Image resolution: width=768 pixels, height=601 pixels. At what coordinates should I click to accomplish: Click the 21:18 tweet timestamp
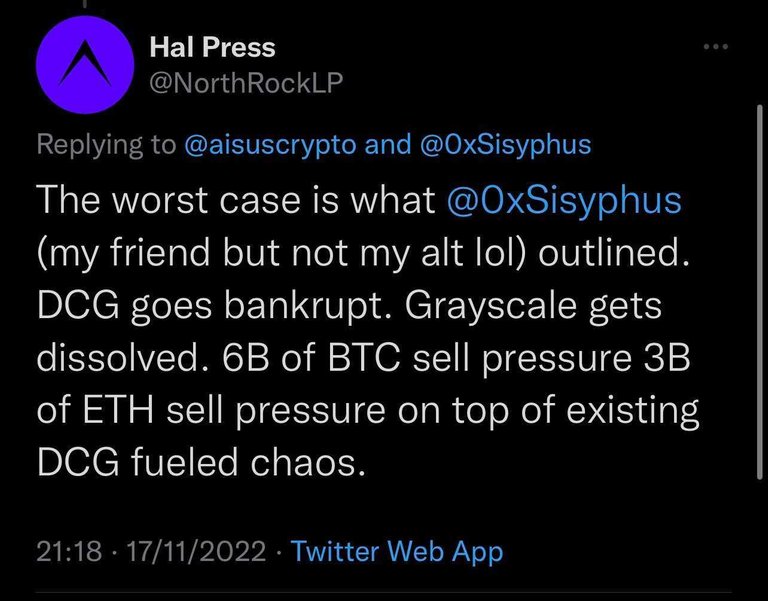(x=69, y=551)
